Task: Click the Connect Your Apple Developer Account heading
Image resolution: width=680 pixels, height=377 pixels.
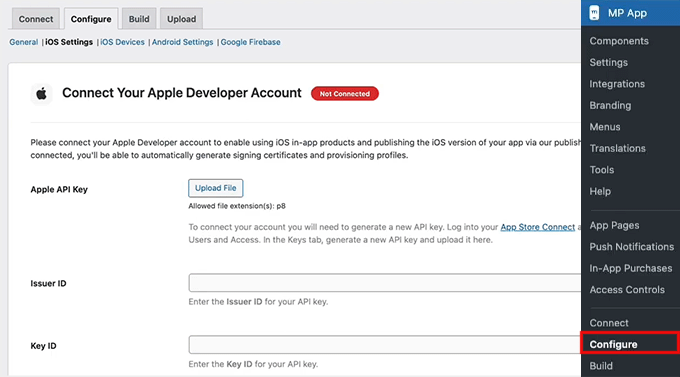Action: 182,93
